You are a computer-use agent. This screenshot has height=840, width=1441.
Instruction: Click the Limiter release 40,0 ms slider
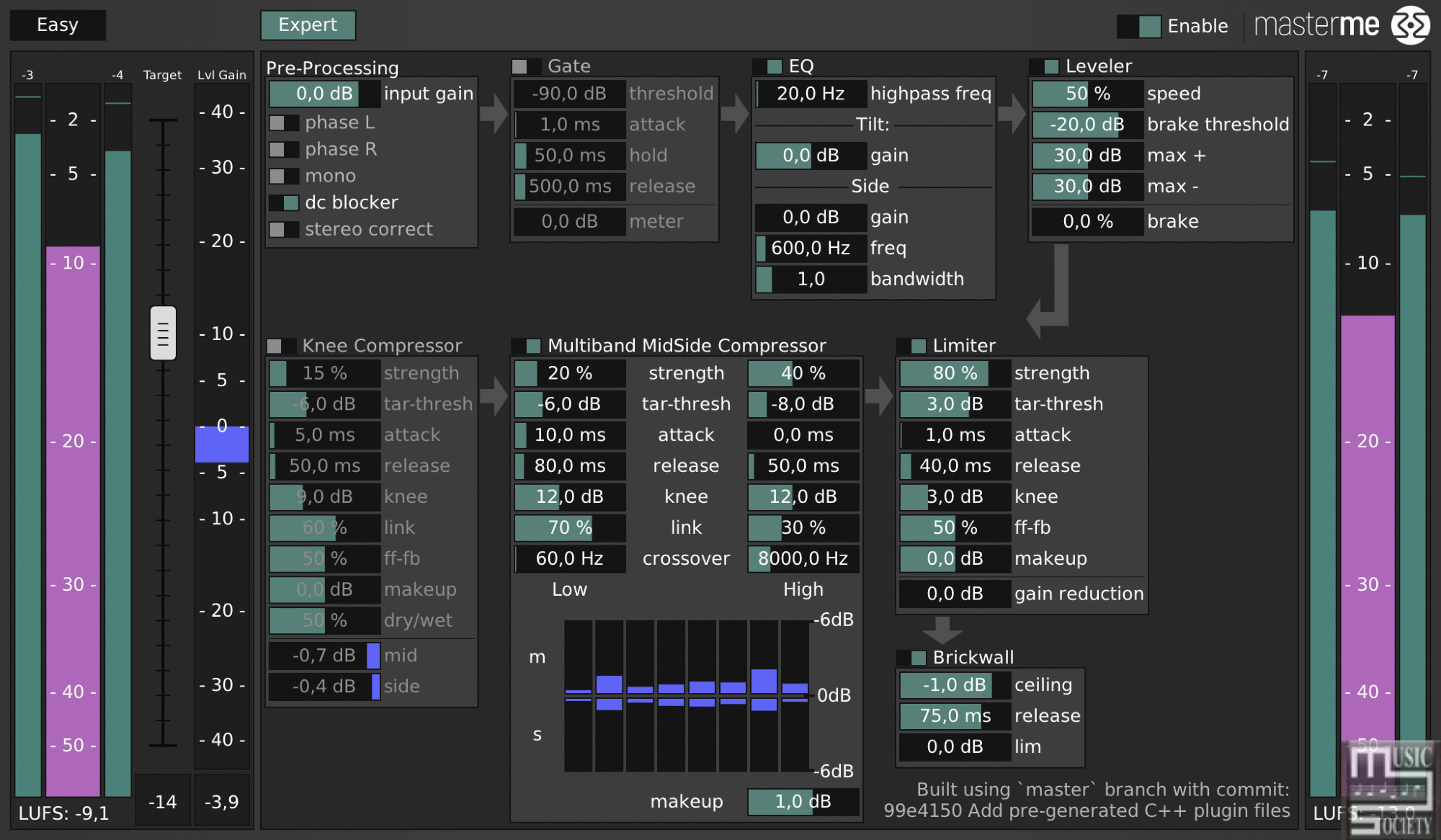955,466
